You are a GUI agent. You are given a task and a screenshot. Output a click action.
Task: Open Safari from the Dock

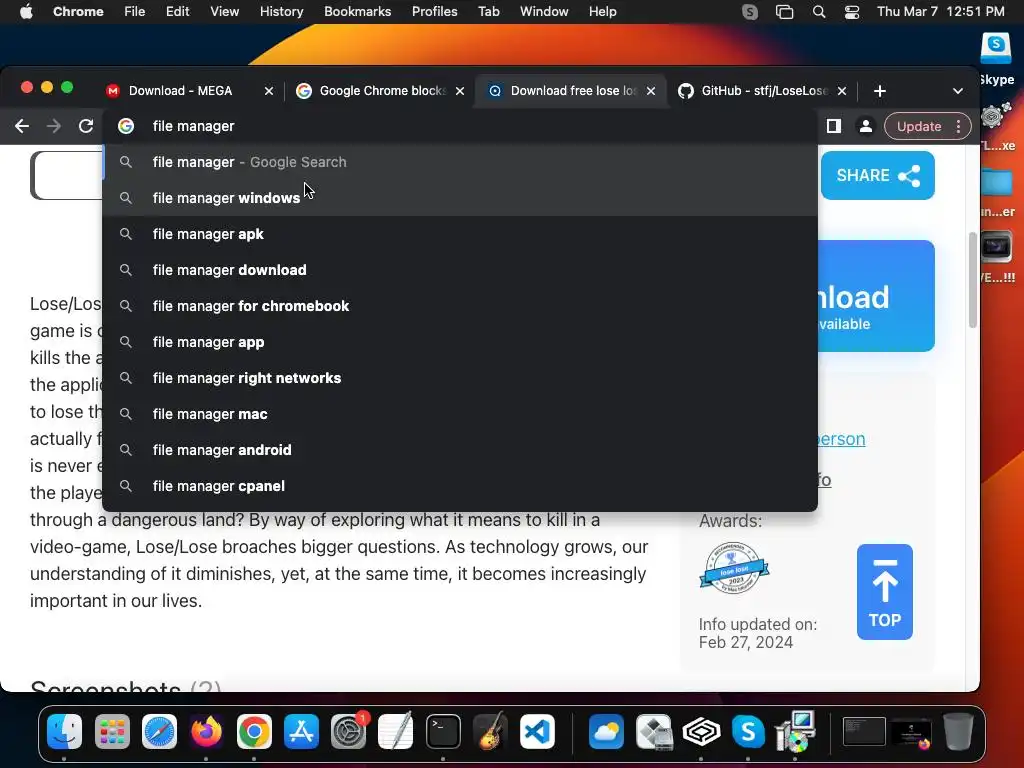pyautogui.click(x=159, y=731)
